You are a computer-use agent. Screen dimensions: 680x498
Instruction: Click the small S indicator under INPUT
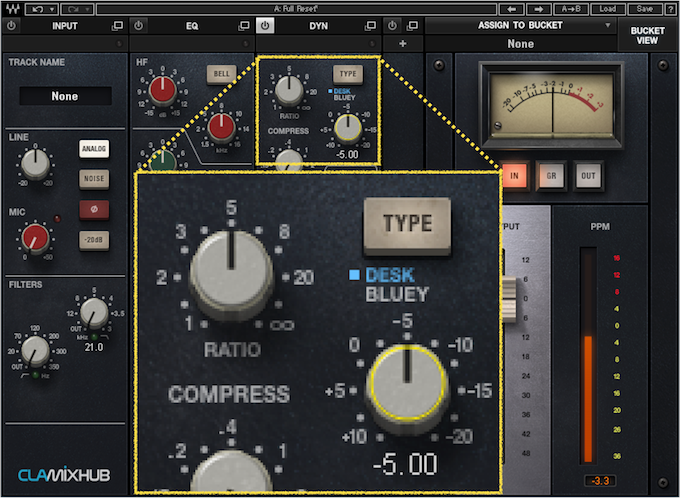click(x=119, y=43)
